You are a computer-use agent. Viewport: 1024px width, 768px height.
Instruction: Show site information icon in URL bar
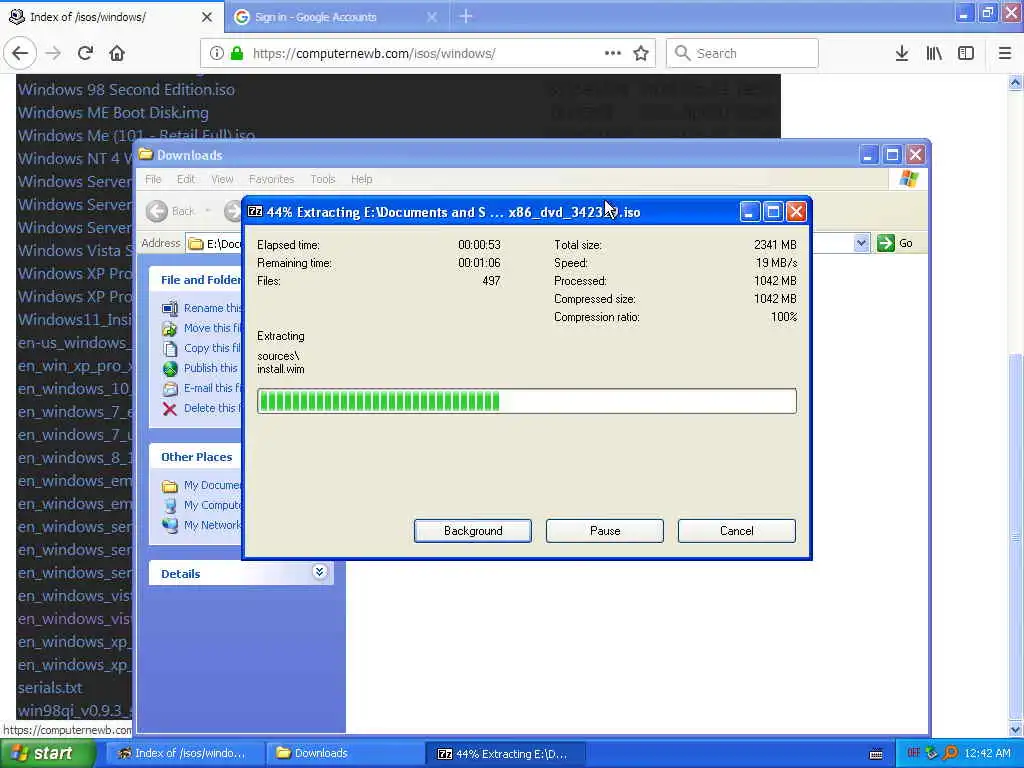(216, 54)
